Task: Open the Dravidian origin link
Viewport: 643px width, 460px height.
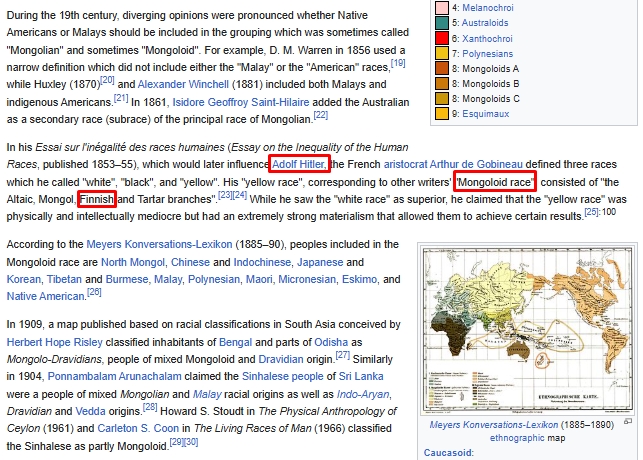Action: 281,360
